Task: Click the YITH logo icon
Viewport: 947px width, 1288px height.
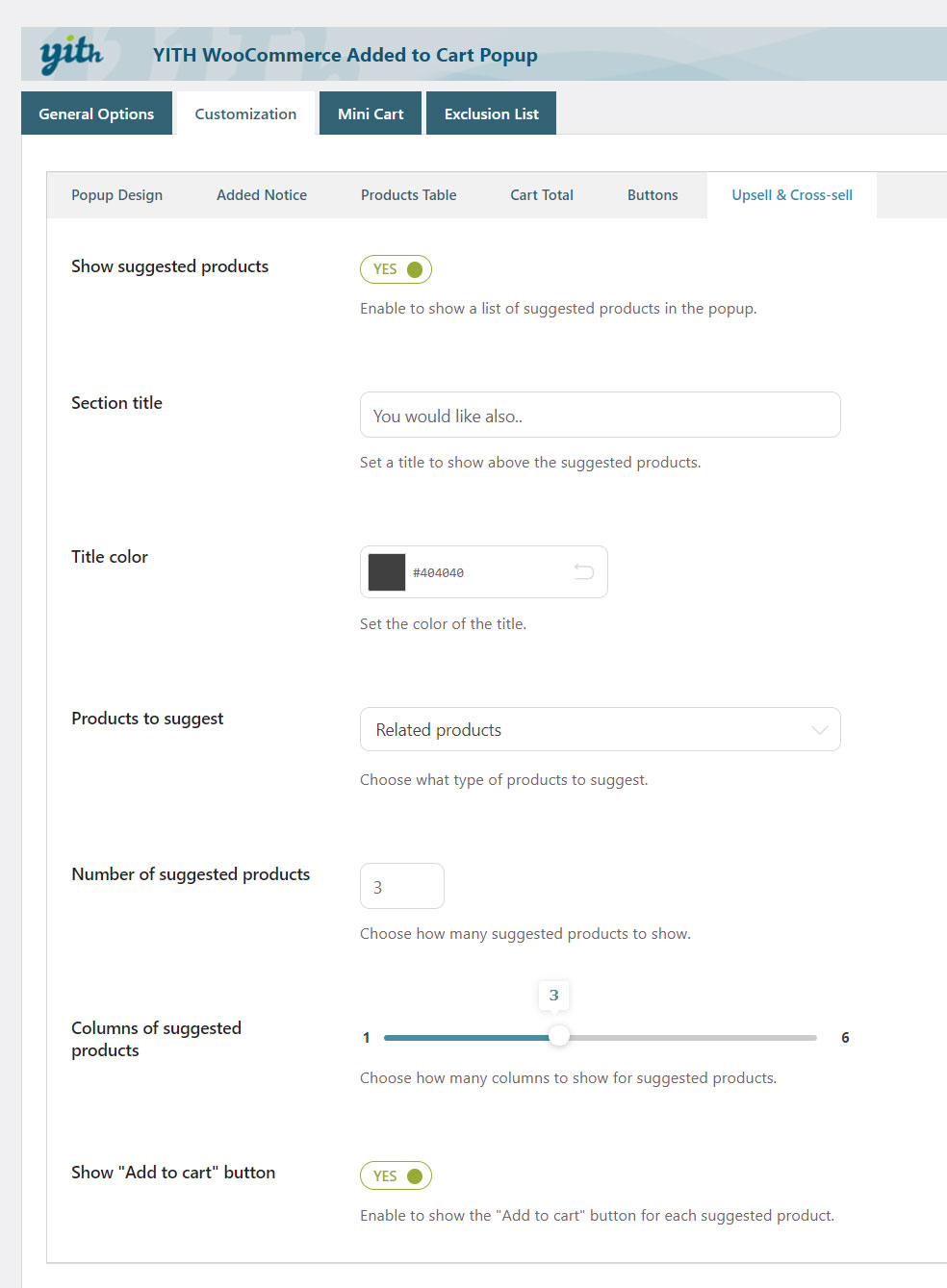Action: point(71,54)
